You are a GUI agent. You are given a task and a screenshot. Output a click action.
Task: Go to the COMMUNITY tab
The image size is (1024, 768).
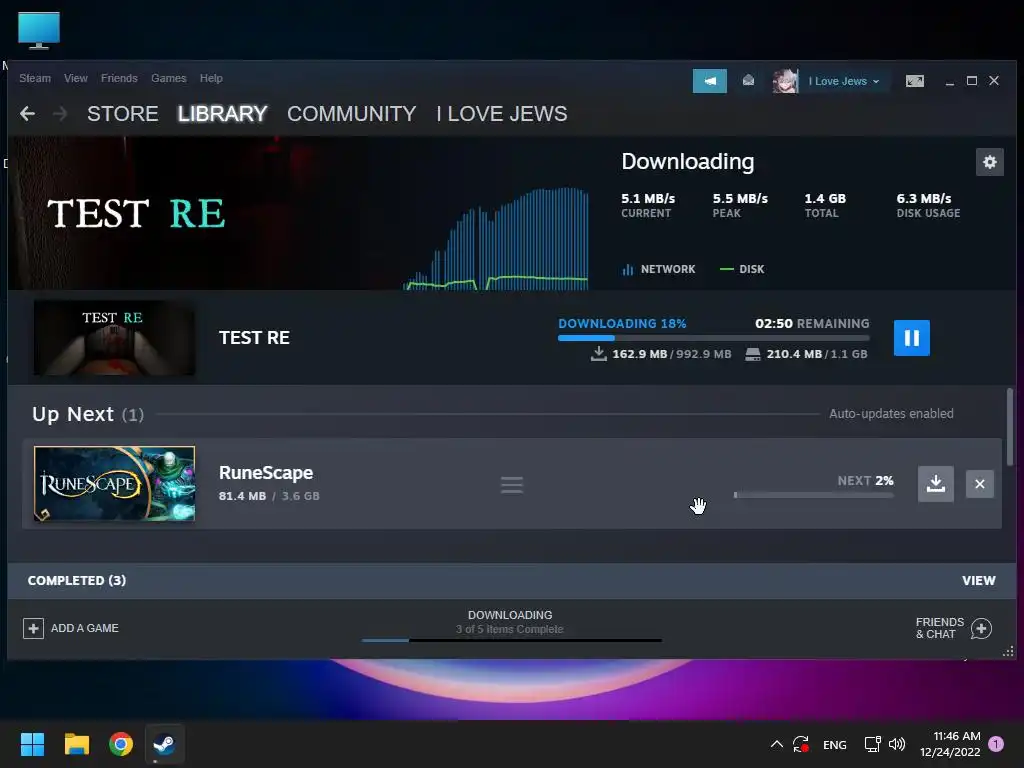click(351, 114)
